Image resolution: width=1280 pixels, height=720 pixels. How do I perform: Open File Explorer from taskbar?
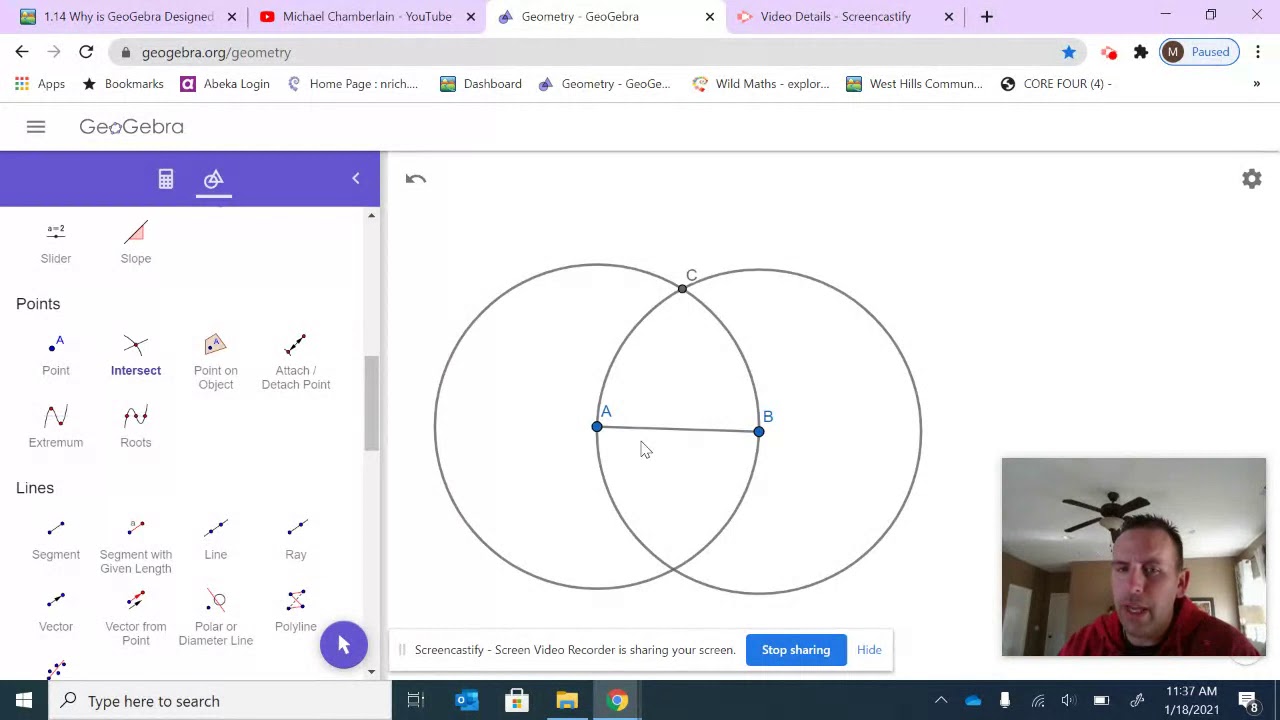click(567, 701)
